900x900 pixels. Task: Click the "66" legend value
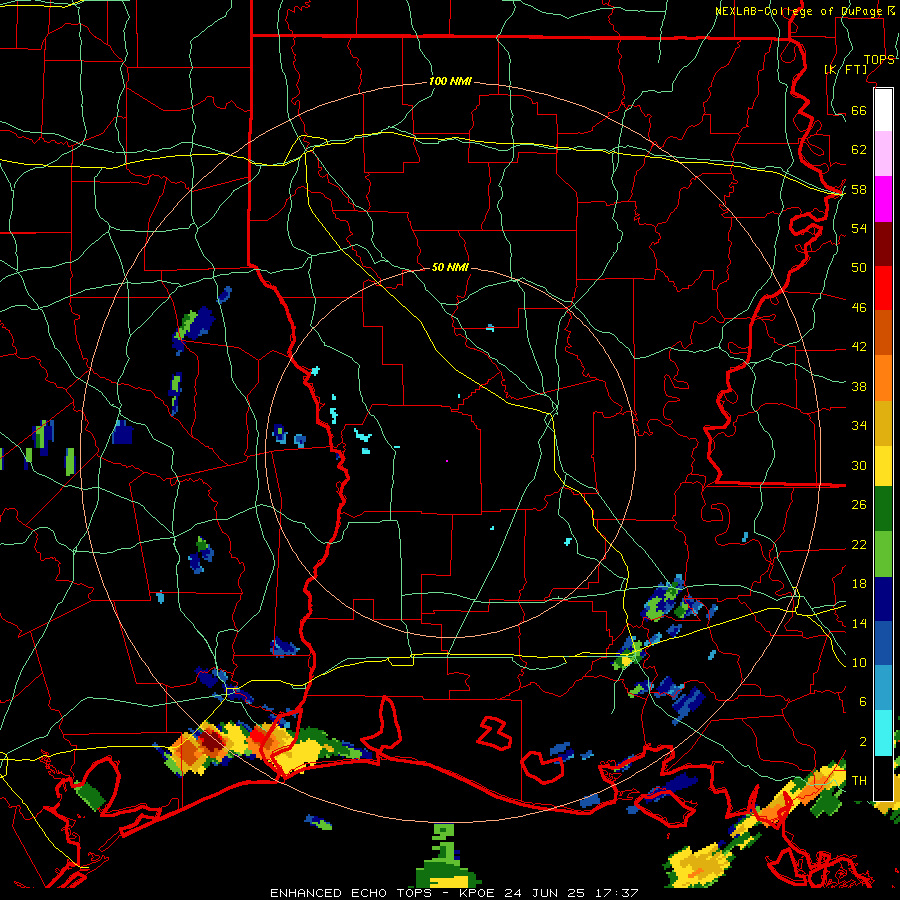click(859, 110)
